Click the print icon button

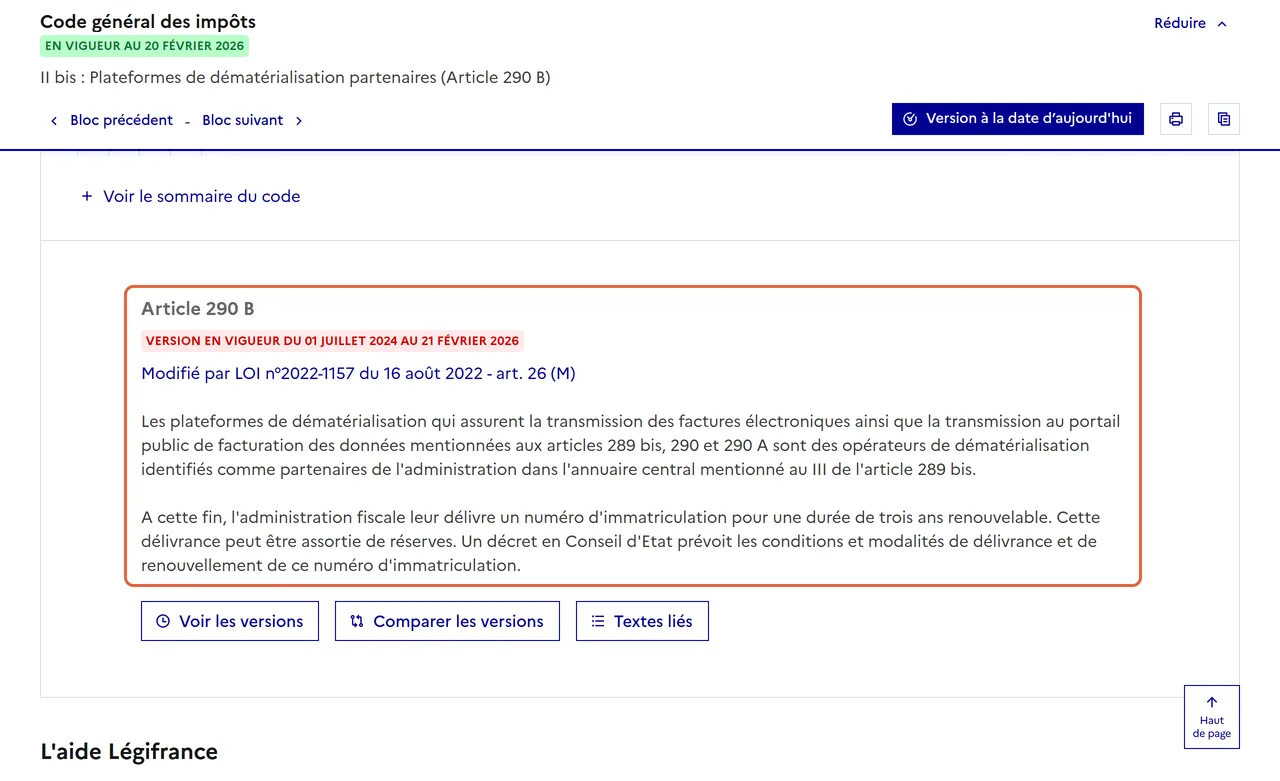tap(1176, 119)
